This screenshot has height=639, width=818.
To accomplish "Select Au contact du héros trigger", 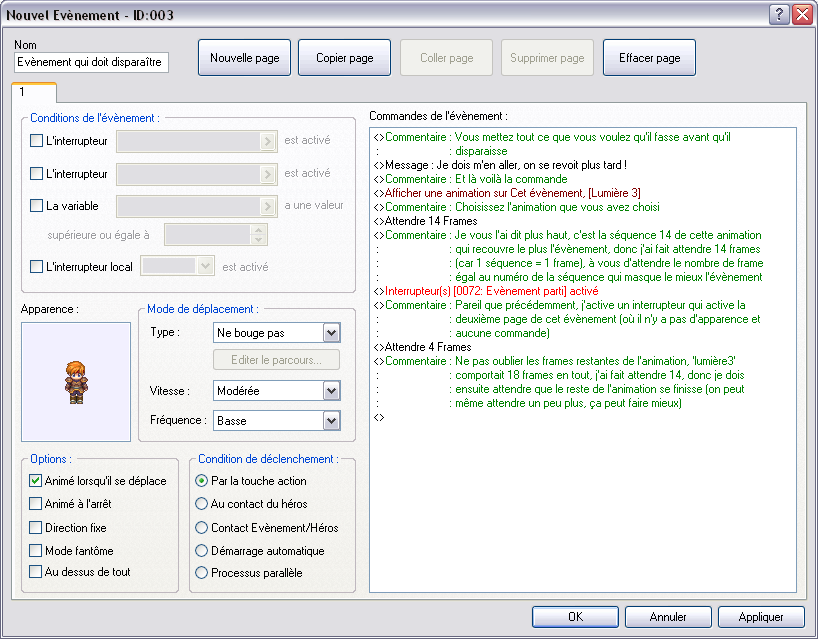I will point(201,503).
